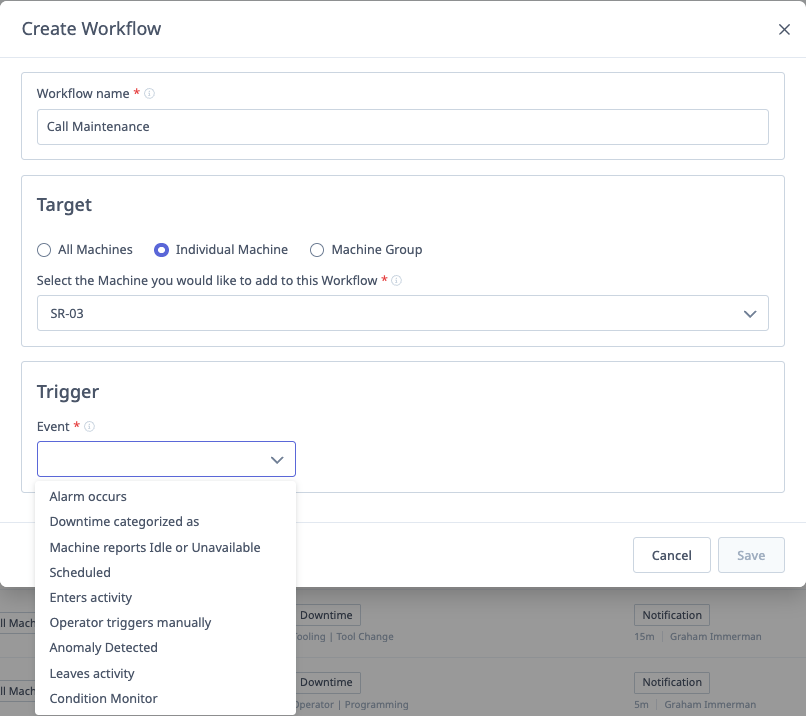806x716 pixels.
Task: Click the Save button
Action: pyautogui.click(x=751, y=555)
